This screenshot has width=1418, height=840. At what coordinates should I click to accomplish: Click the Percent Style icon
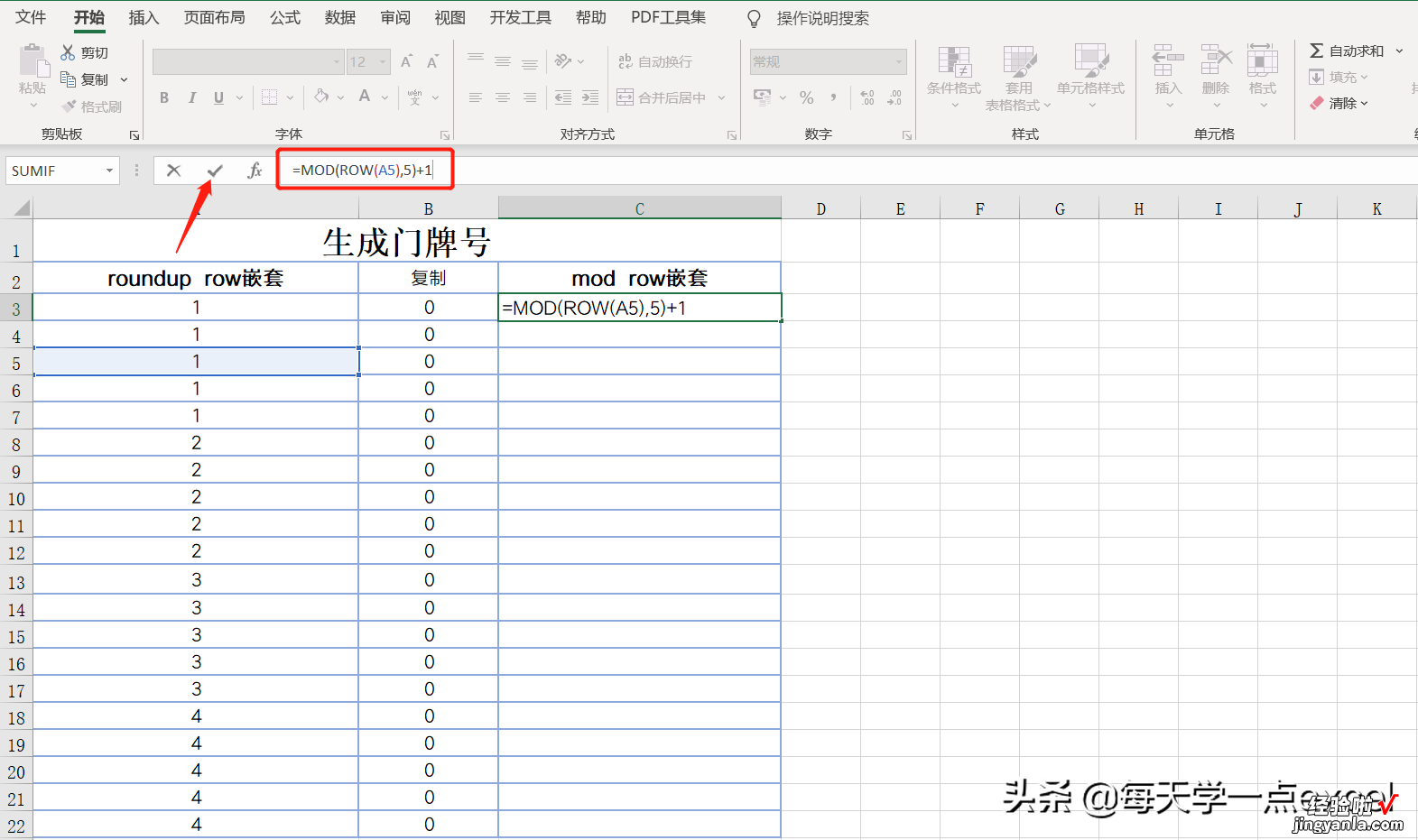(806, 97)
